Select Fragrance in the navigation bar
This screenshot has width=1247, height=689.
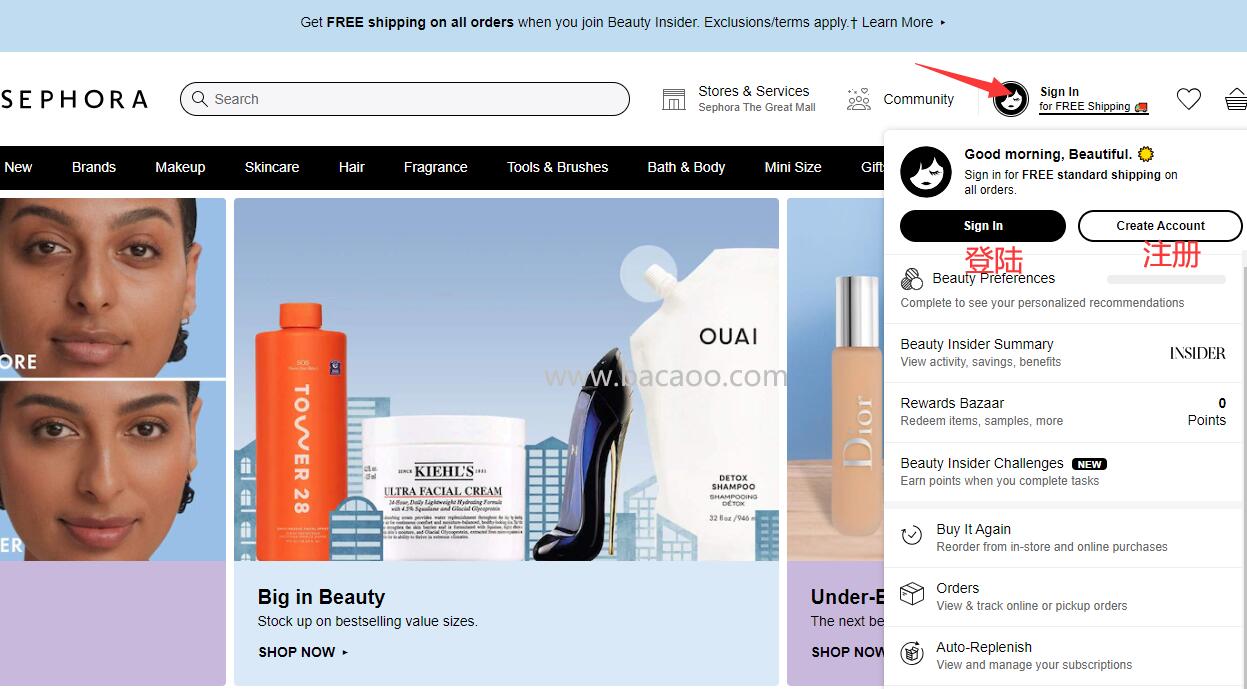[x=435, y=167]
